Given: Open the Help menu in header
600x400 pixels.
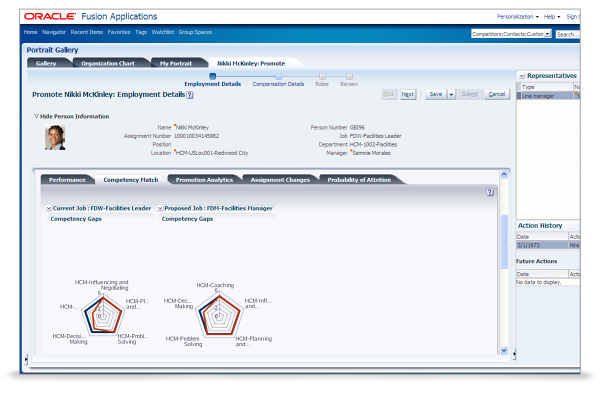Looking at the screenshot, I should [x=552, y=16].
